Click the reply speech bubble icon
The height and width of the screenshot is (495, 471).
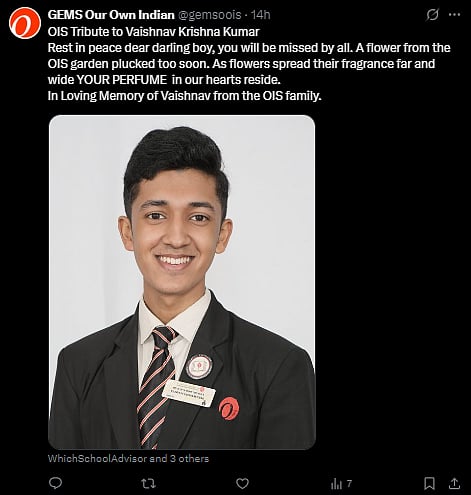55,483
